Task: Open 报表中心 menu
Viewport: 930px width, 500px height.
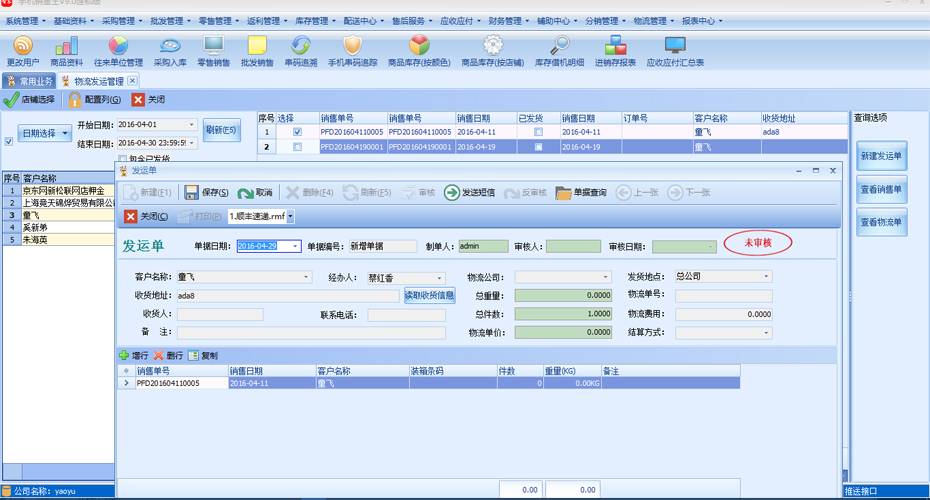Action: [x=702, y=21]
